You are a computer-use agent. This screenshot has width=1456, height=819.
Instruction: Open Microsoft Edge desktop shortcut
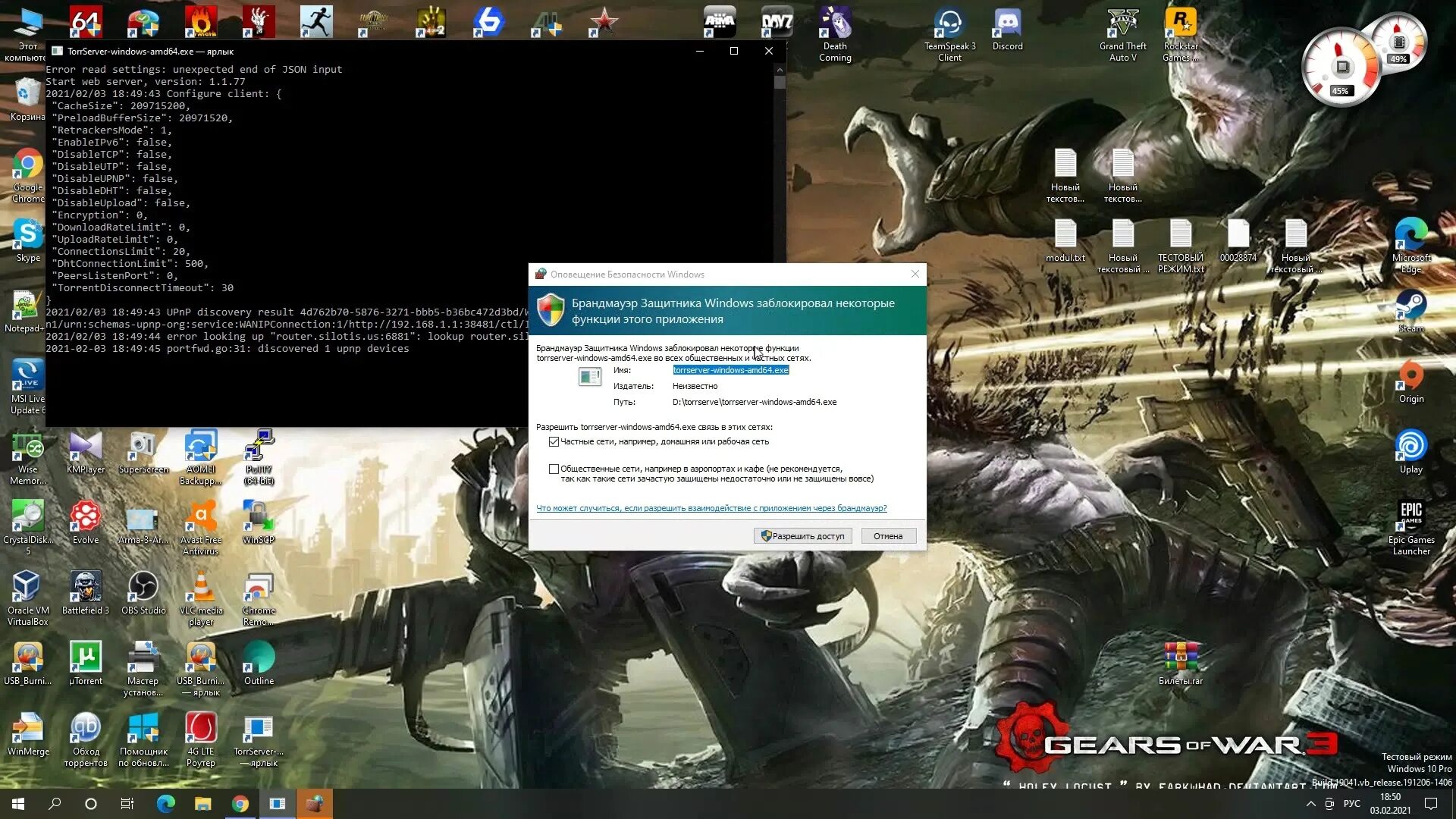pos(1411,246)
